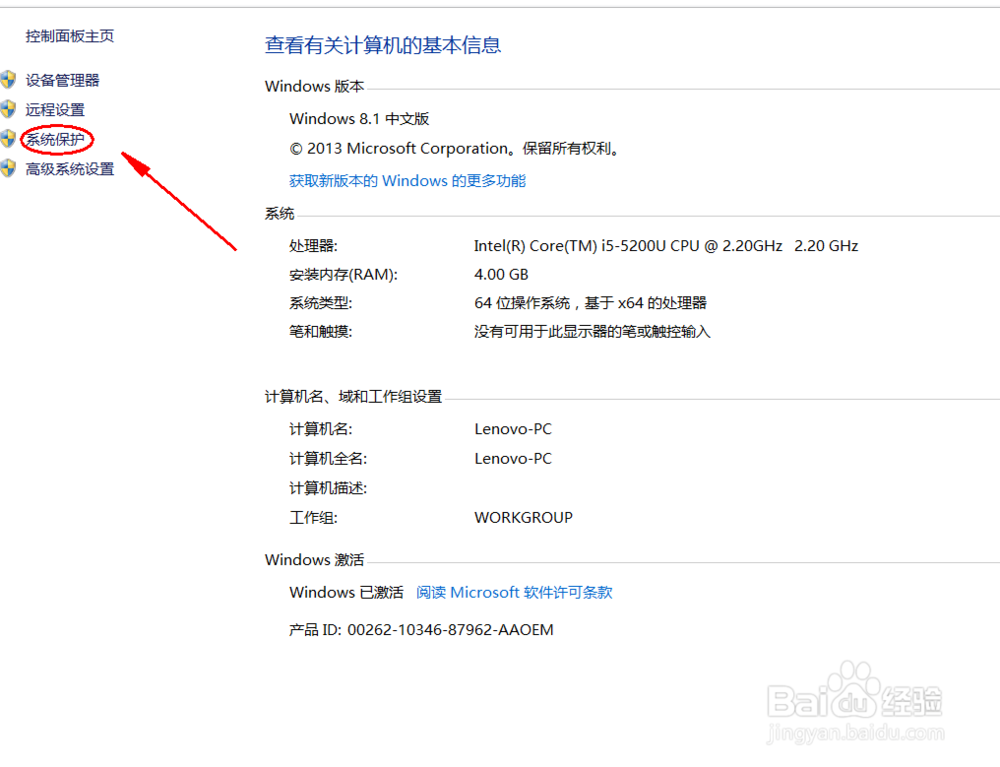1000x767 pixels.
Task: Open 阅读 Microsoft 软件许可条款
Action: pos(513,592)
